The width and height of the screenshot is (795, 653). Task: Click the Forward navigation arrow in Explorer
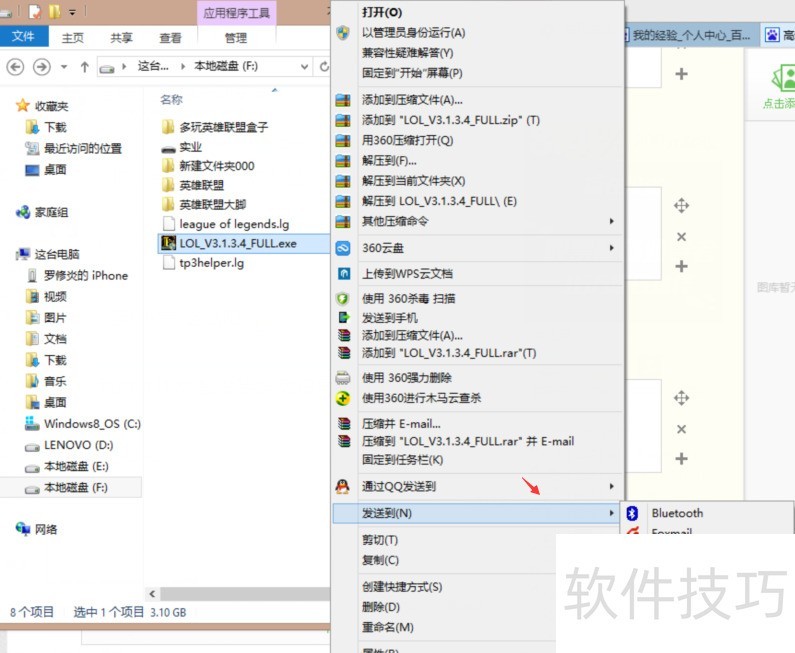[x=42, y=66]
